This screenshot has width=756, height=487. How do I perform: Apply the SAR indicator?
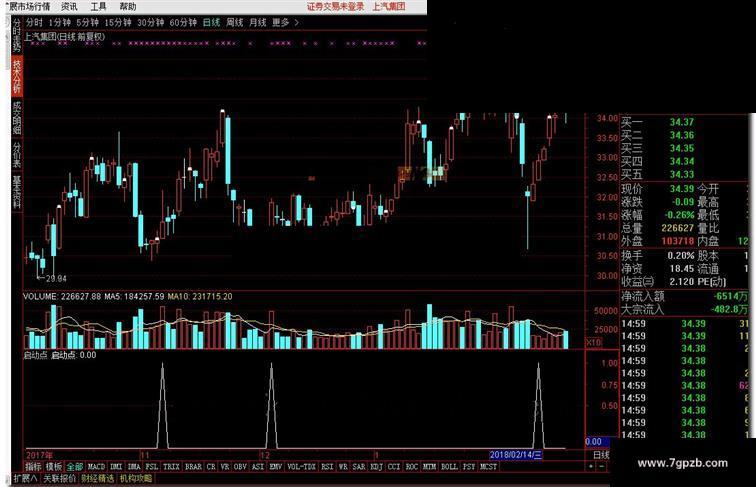(359, 467)
